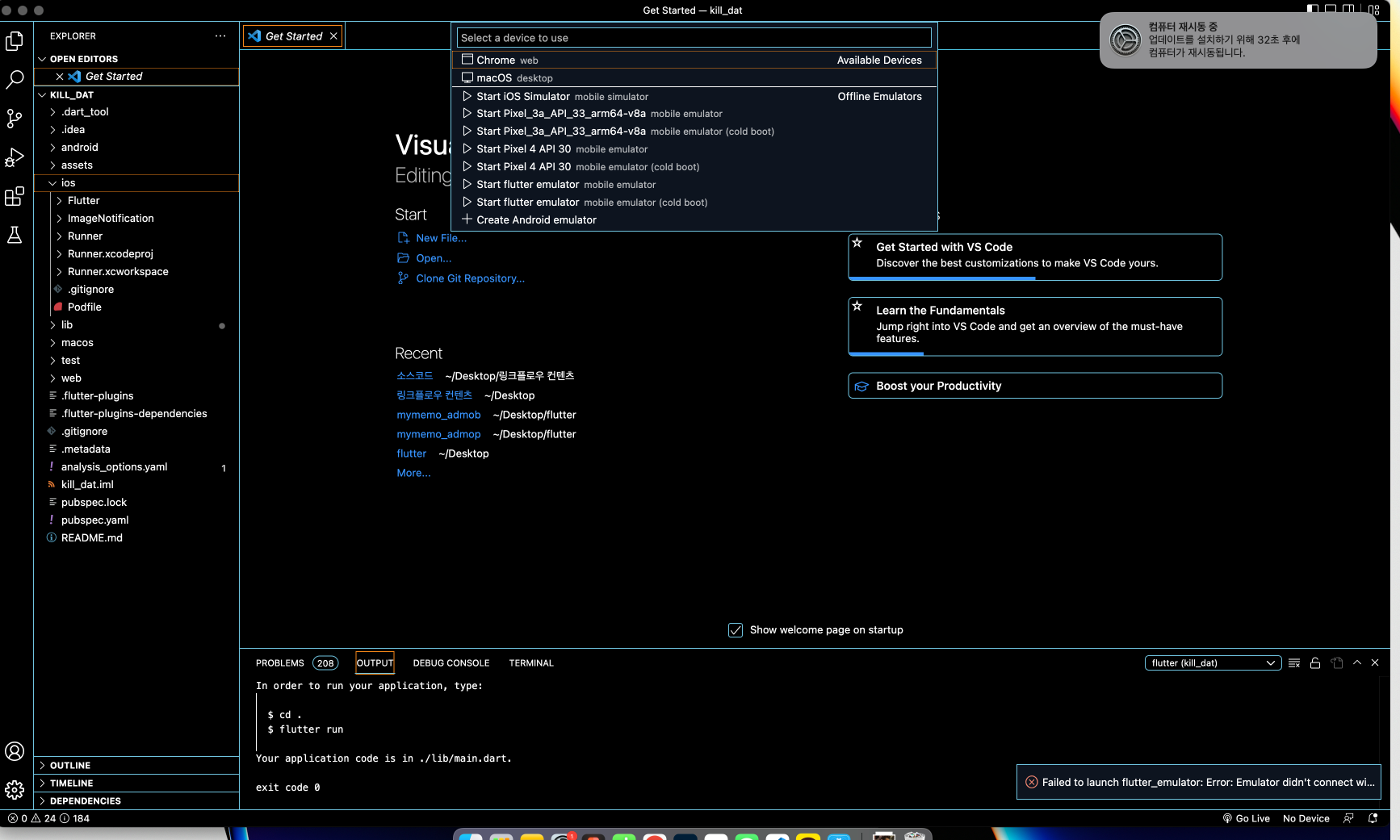The height and width of the screenshot is (840, 1400).
Task: Click Go Live in the status bar
Action: pyautogui.click(x=1247, y=818)
